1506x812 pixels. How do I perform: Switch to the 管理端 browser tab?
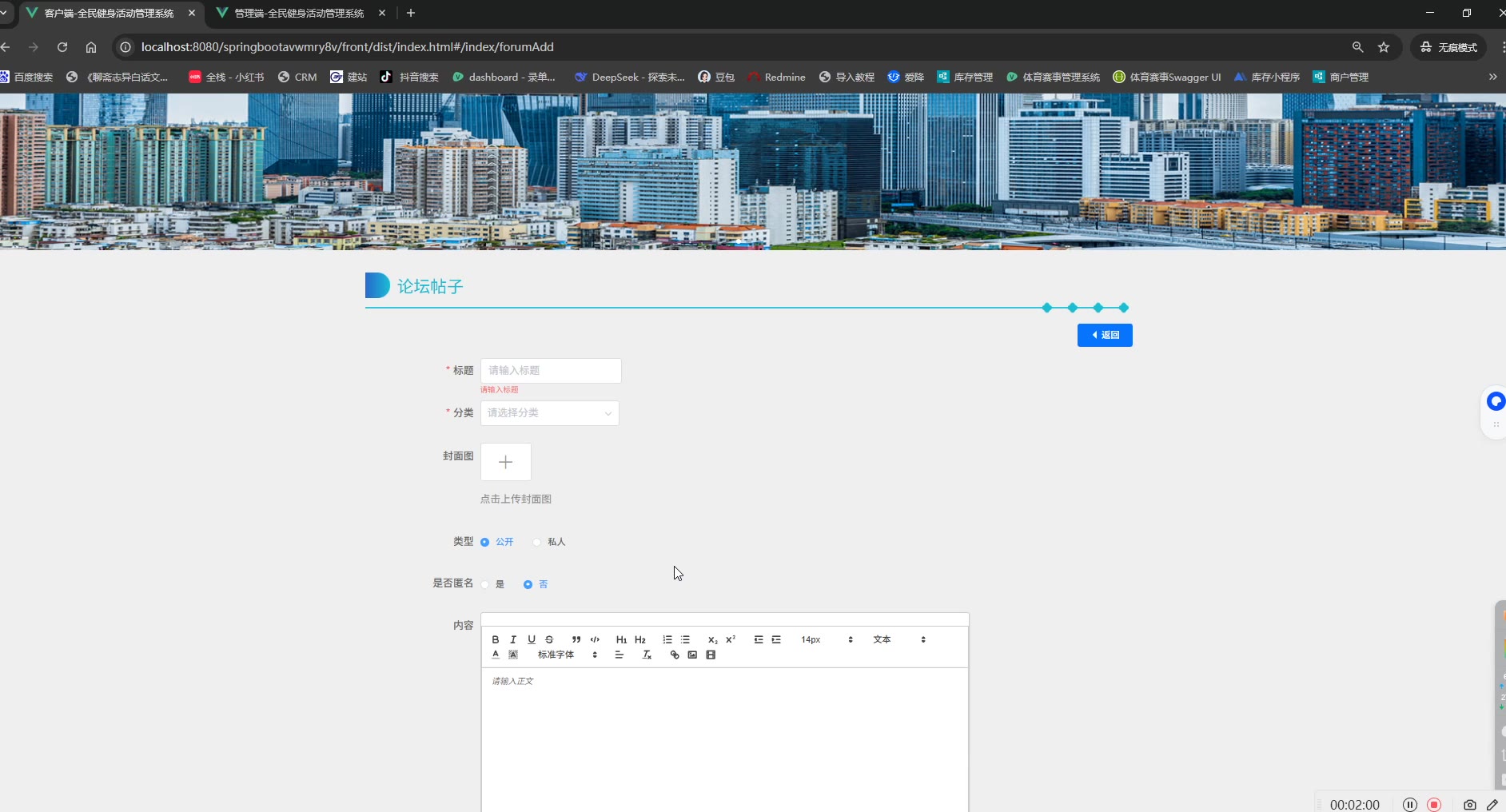pyautogui.click(x=299, y=14)
